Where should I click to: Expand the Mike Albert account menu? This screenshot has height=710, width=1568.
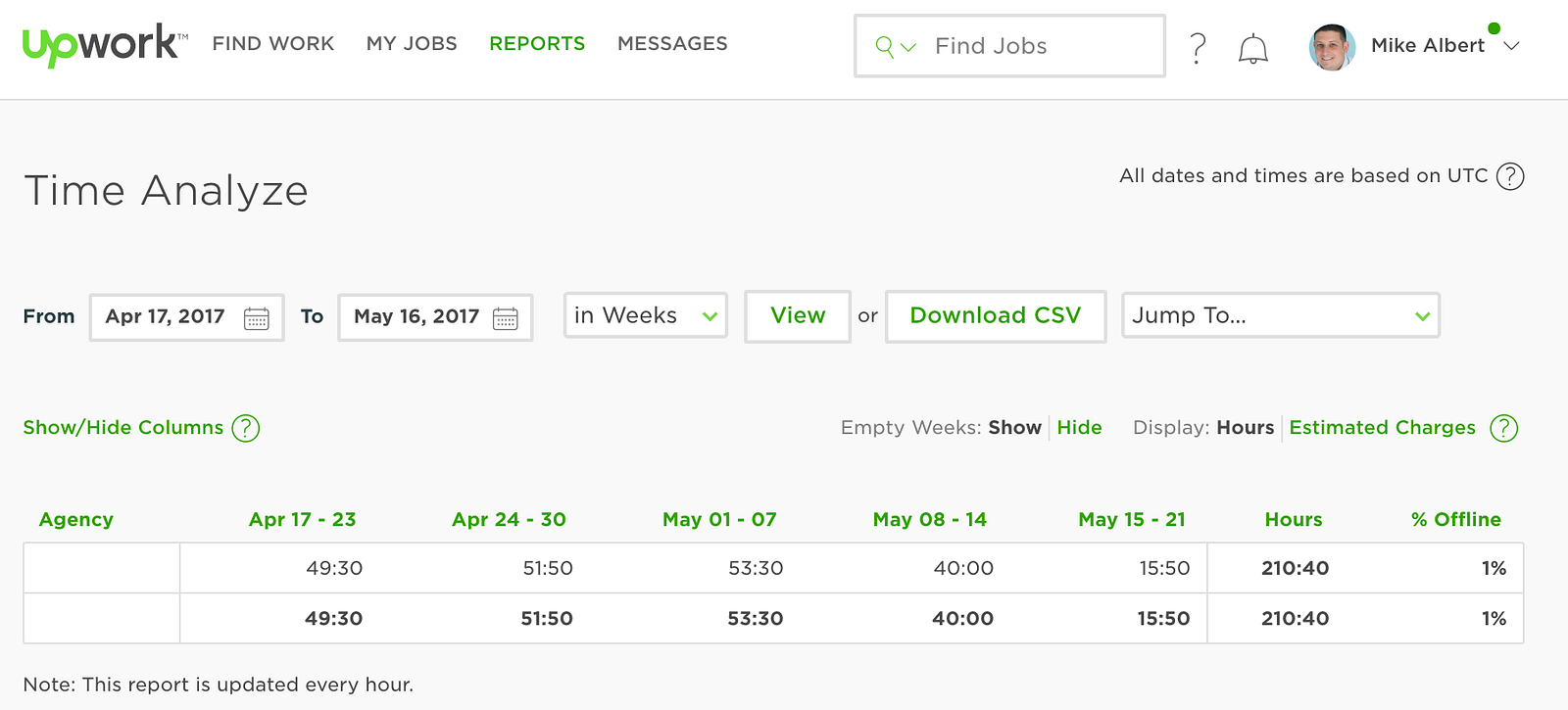1512,46
